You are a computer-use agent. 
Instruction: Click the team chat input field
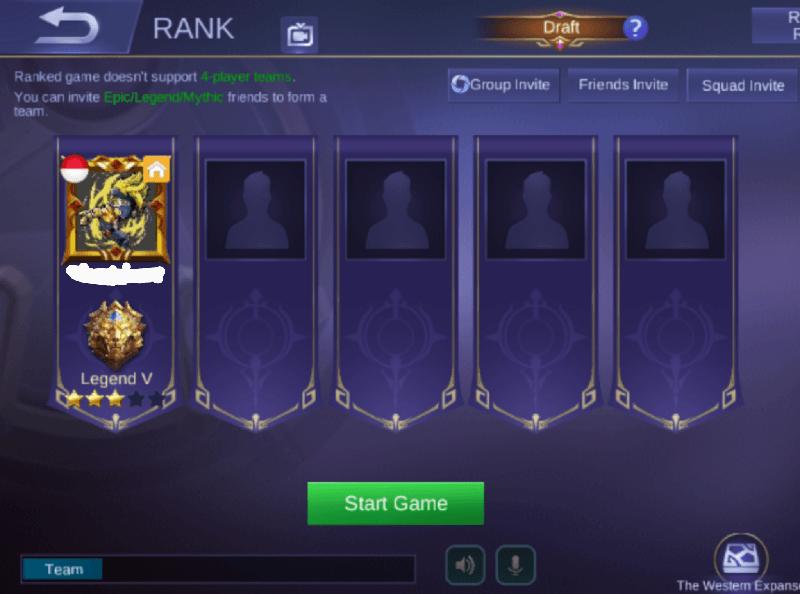259,569
